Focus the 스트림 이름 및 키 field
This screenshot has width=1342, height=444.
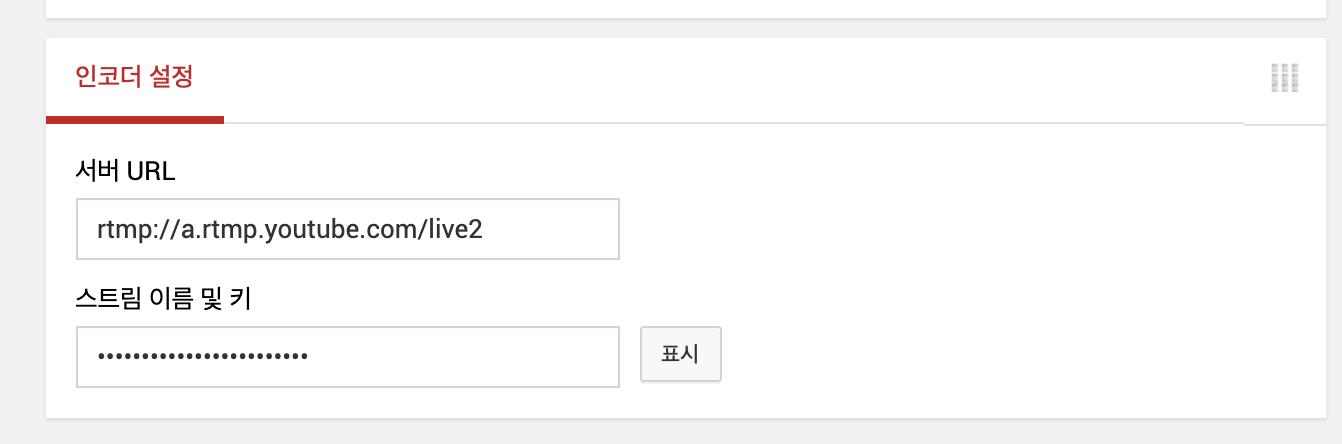coord(348,357)
